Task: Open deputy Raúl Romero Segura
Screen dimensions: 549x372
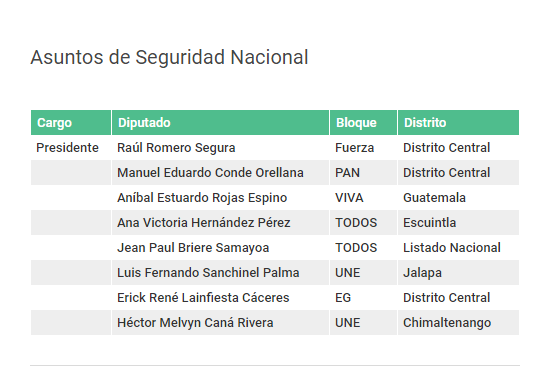Action: click(176, 148)
